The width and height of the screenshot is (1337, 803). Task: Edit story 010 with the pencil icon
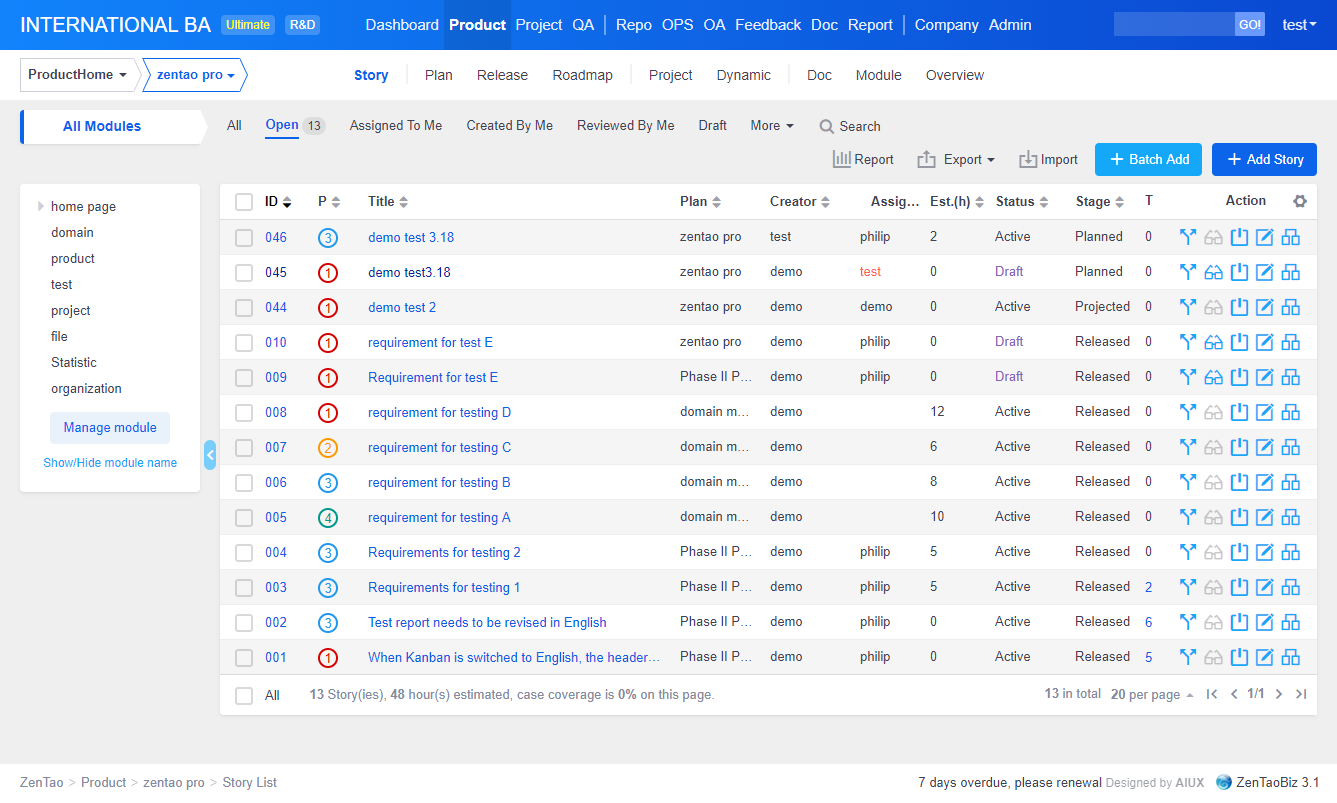(x=1264, y=341)
